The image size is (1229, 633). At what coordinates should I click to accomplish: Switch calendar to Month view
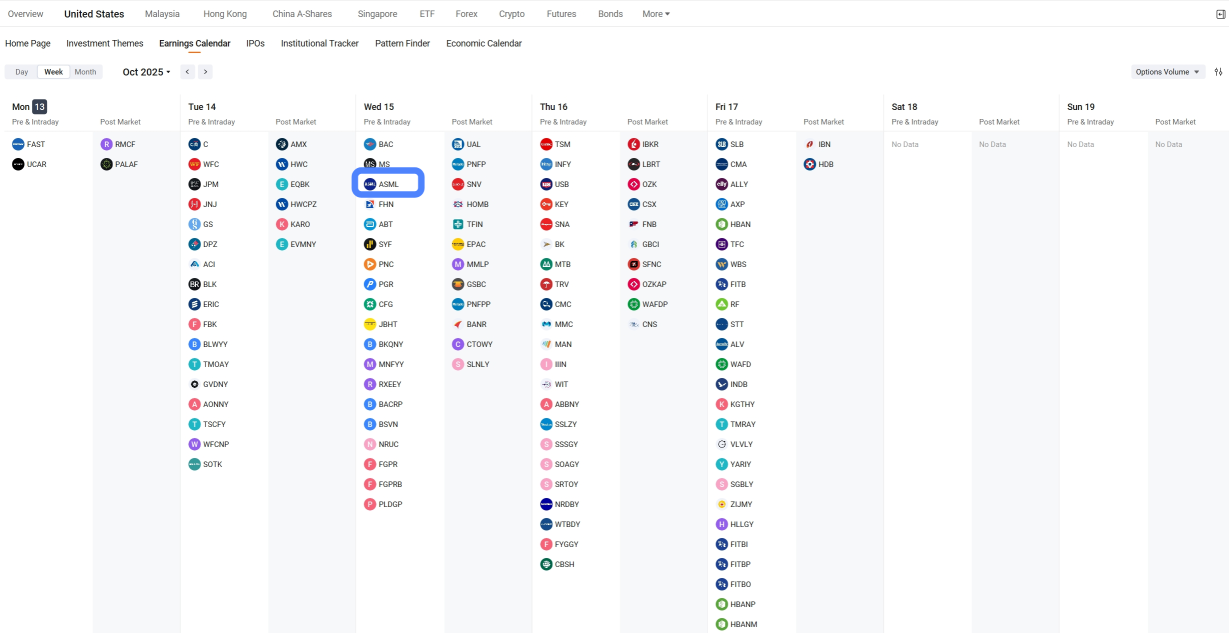(85, 72)
